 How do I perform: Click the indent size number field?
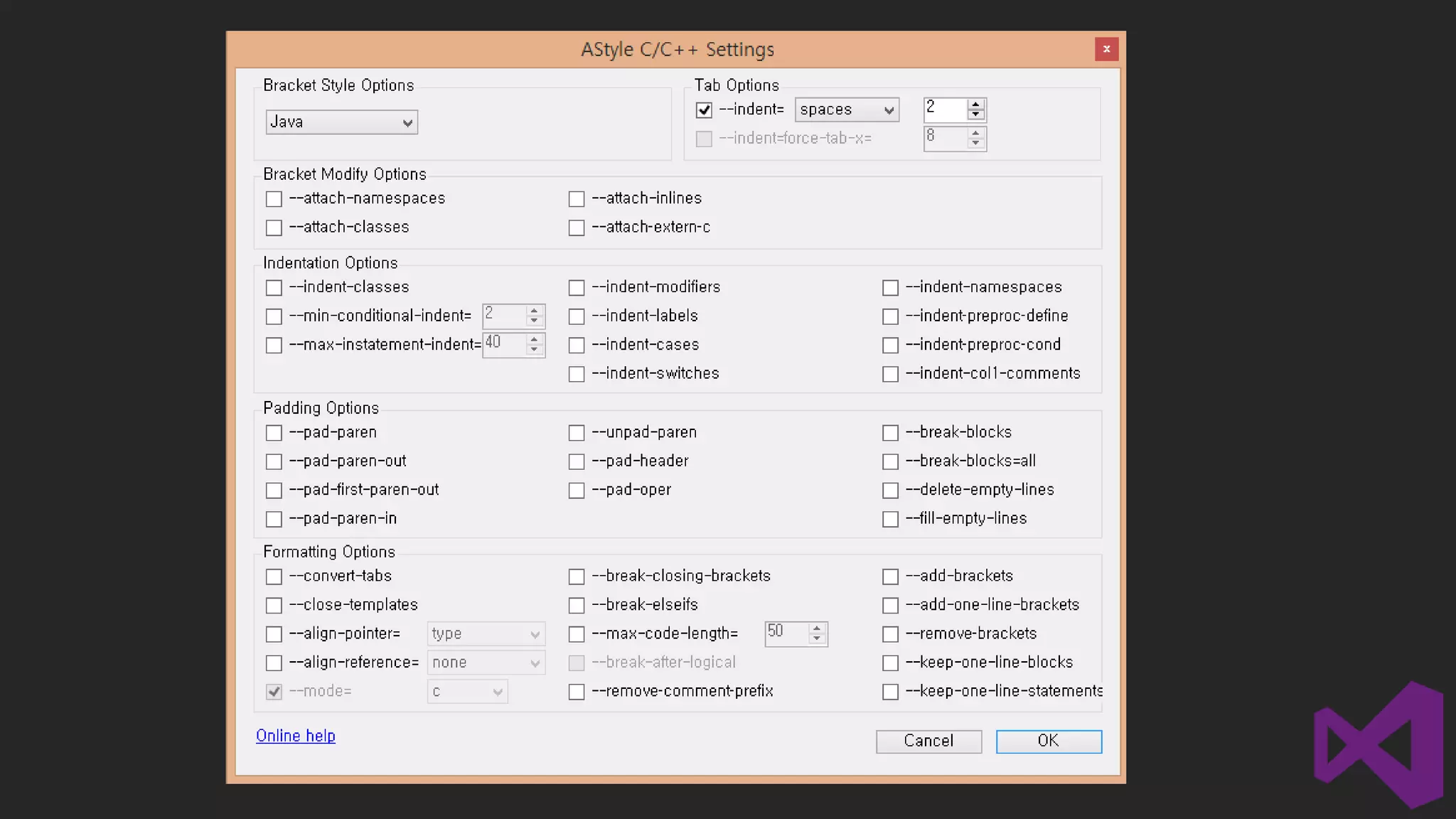click(944, 109)
